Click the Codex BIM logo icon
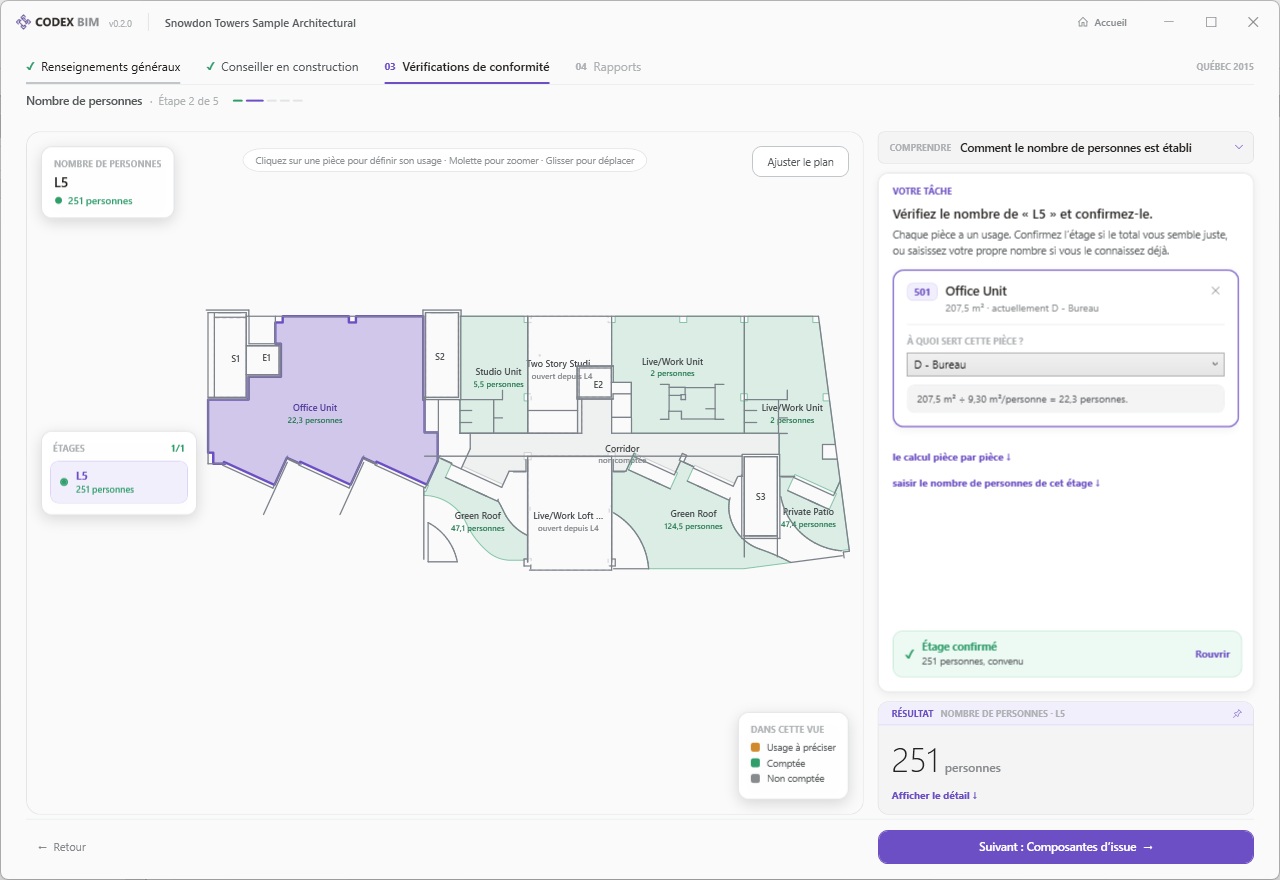 [23, 22]
